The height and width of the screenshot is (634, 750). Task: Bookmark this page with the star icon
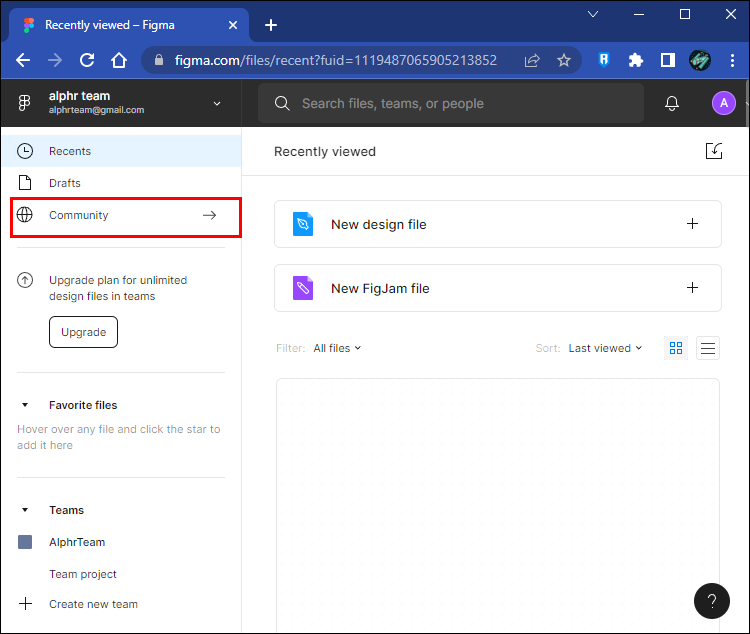pos(564,60)
